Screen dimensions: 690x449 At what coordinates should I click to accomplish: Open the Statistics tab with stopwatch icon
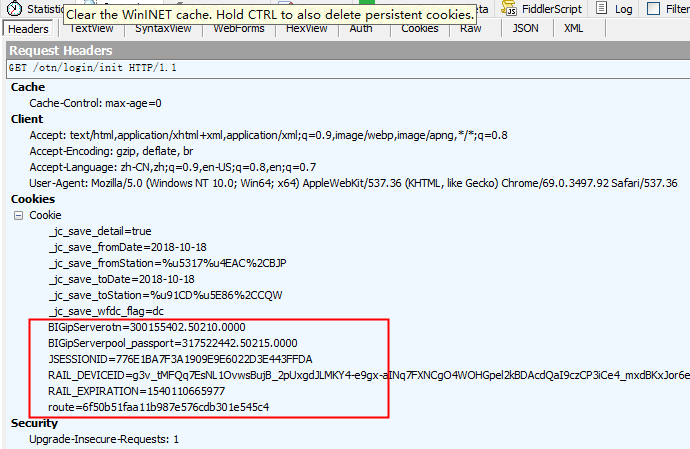tap(35, 9)
